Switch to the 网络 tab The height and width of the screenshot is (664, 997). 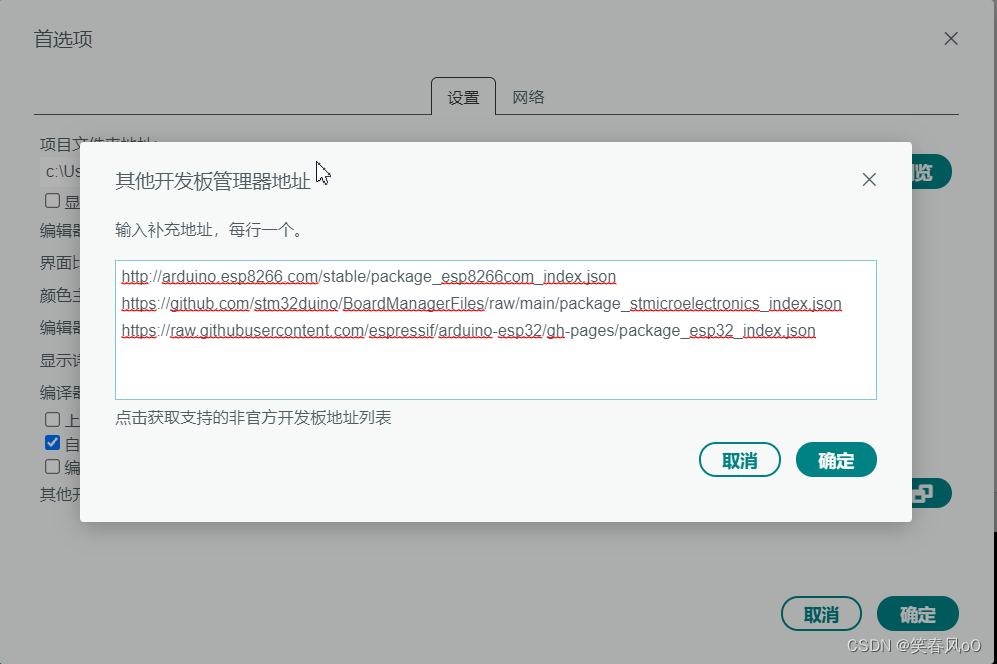(528, 97)
